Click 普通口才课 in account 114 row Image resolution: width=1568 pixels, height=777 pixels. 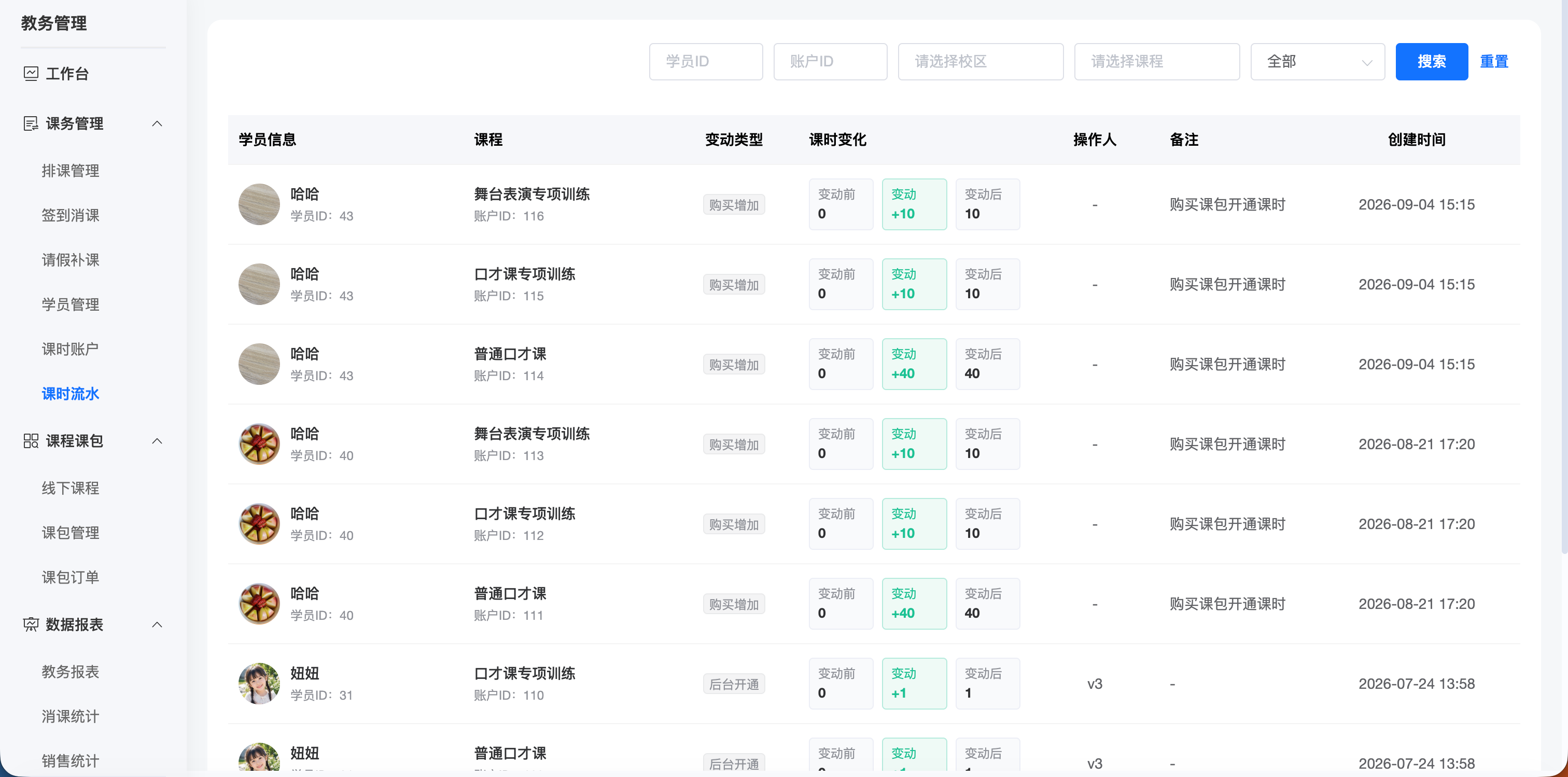510,354
